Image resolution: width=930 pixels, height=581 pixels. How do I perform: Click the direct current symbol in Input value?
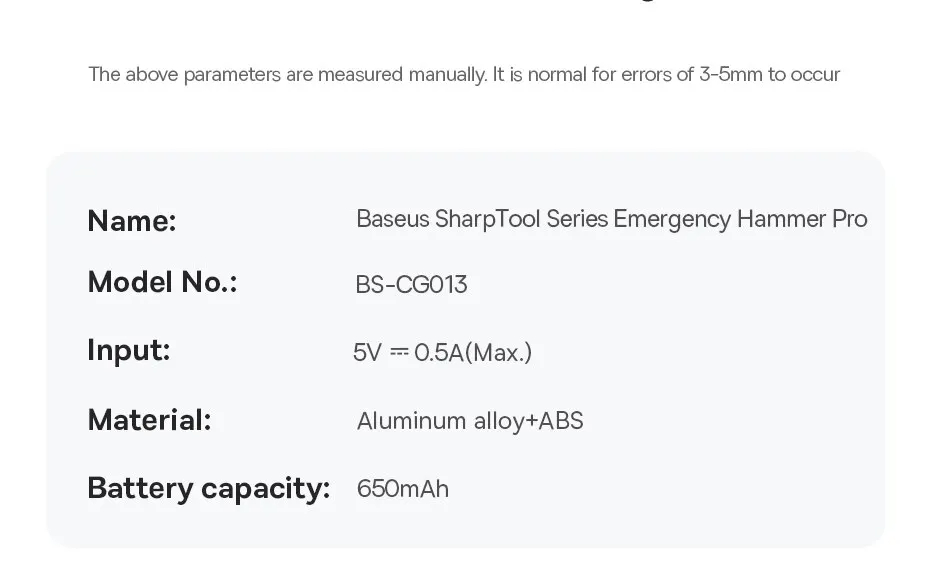(399, 352)
